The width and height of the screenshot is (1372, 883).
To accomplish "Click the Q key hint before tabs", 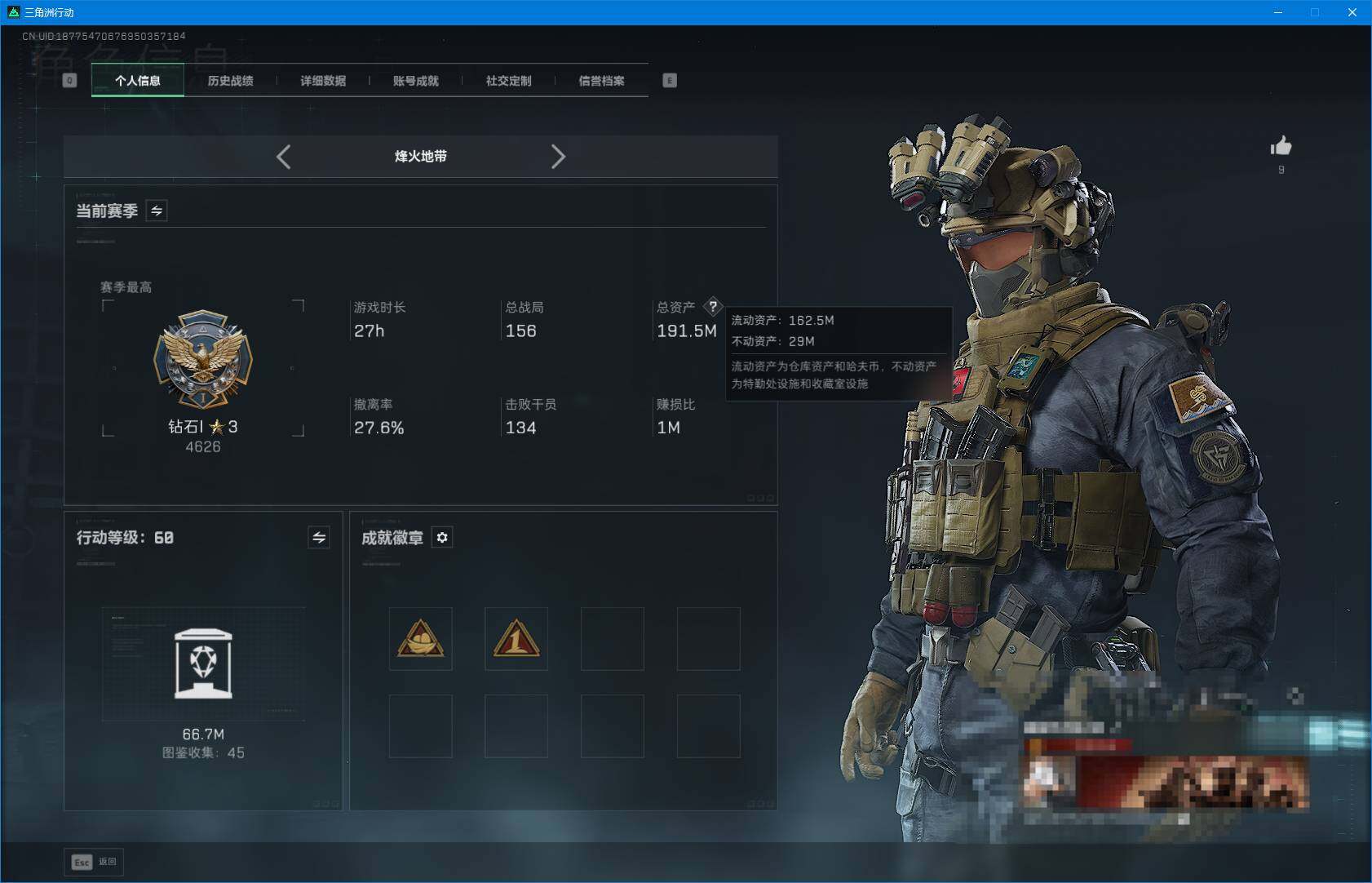I will pyautogui.click(x=70, y=80).
